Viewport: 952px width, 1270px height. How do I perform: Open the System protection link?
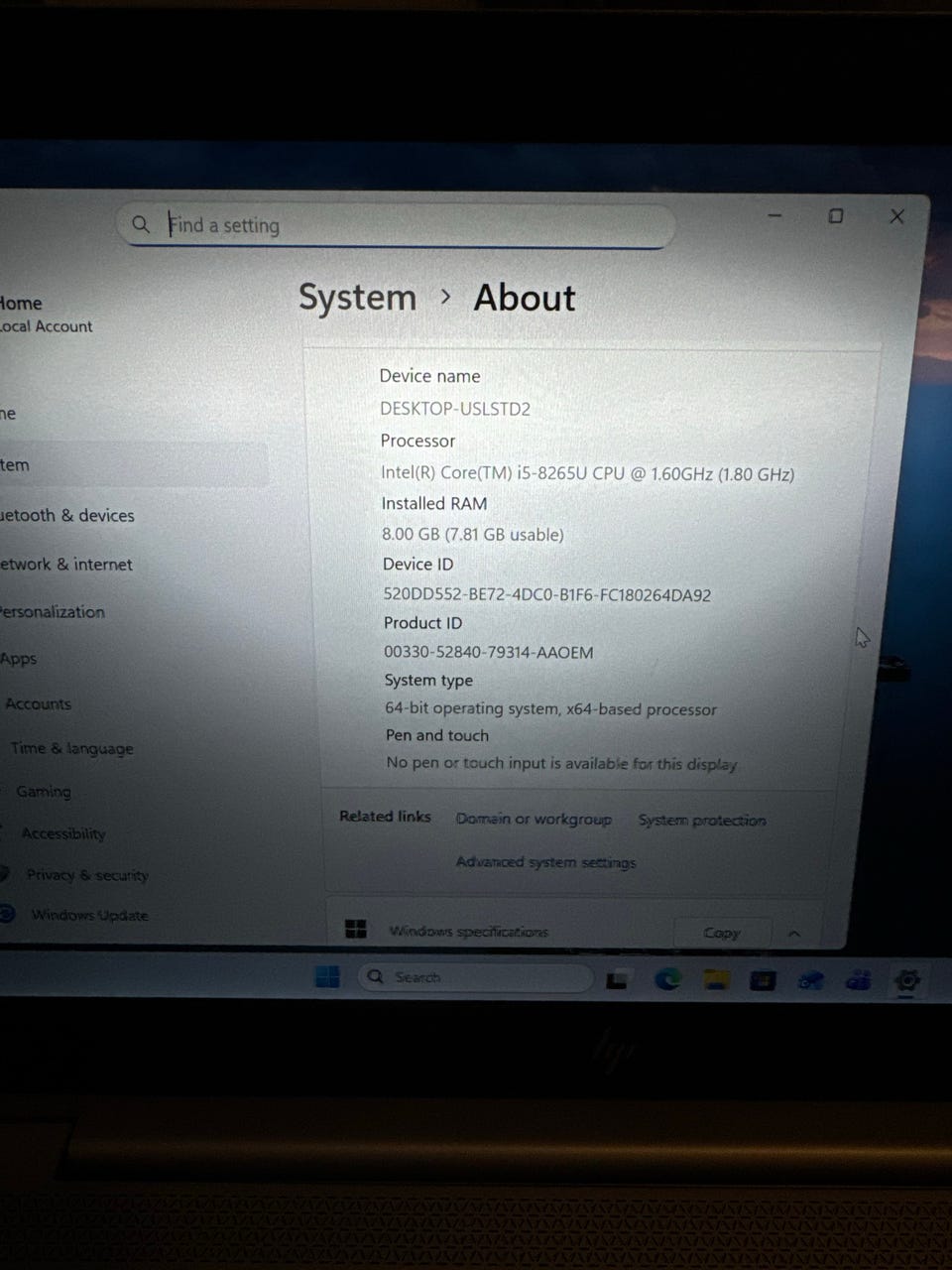(x=702, y=821)
